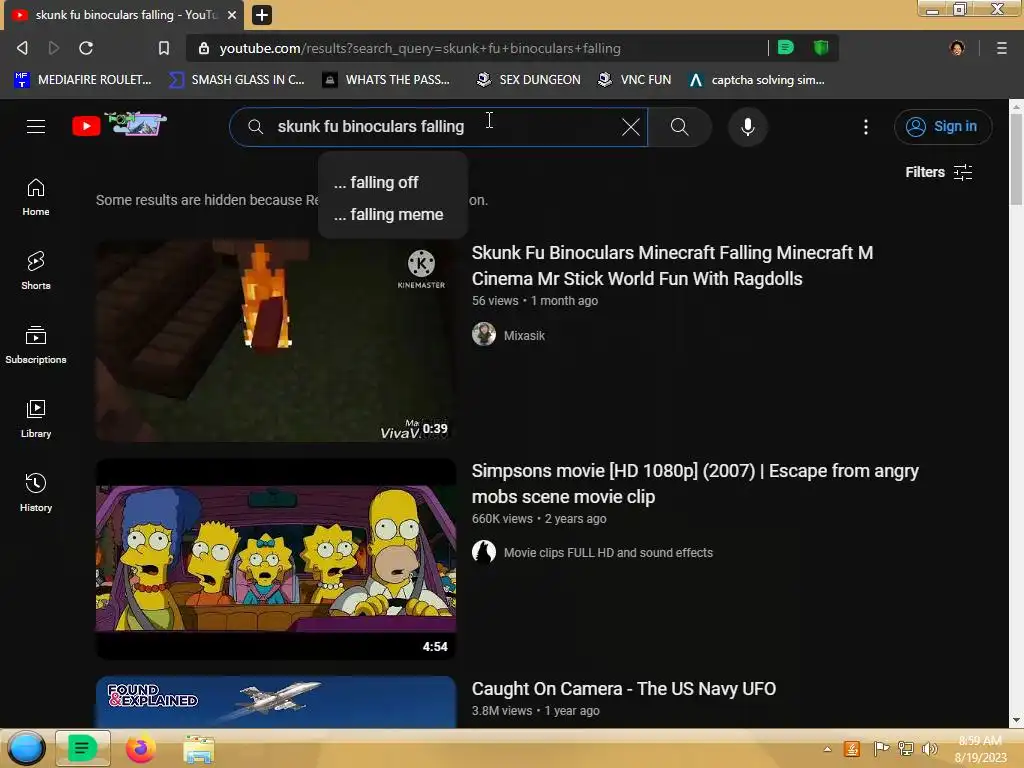
Task: Open the search Filters panel
Action: click(939, 172)
